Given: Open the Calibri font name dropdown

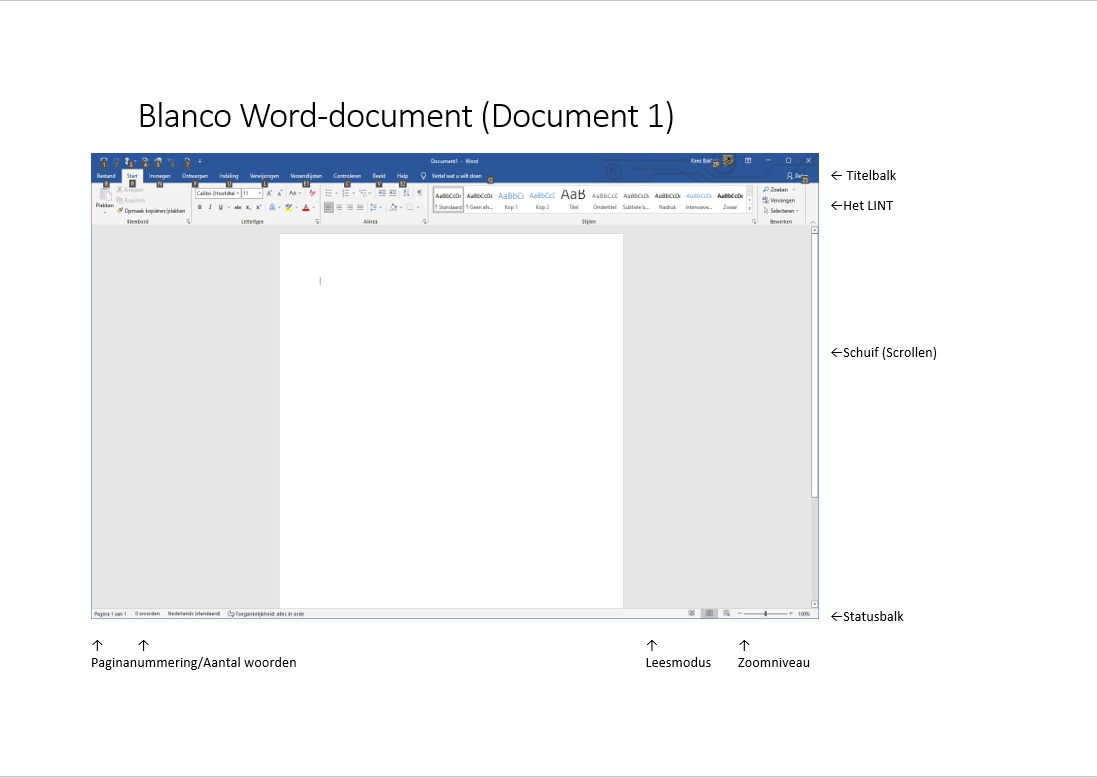Looking at the screenshot, I should (x=217, y=193).
